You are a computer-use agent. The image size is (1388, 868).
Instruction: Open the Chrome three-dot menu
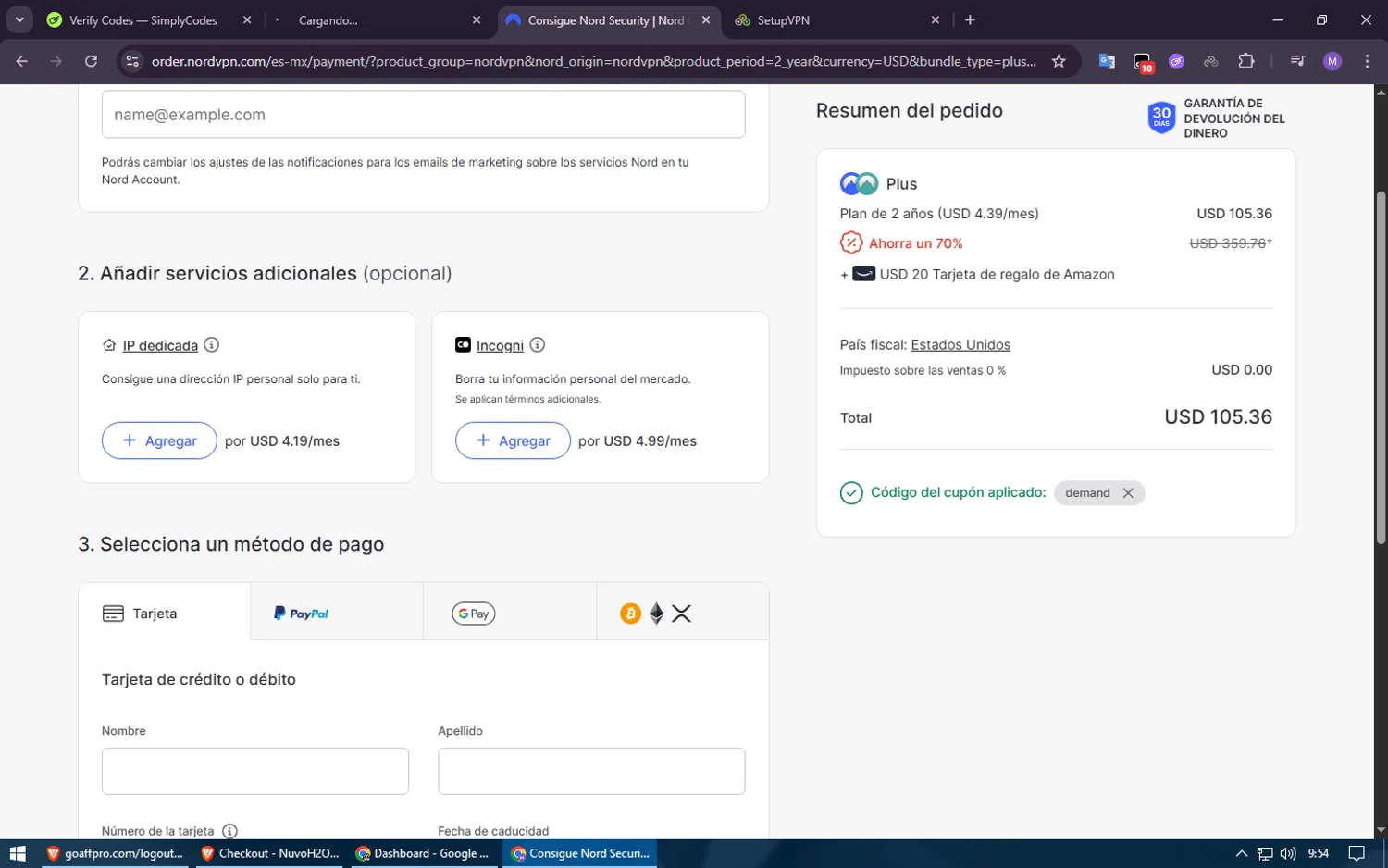[x=1367, y=61]
